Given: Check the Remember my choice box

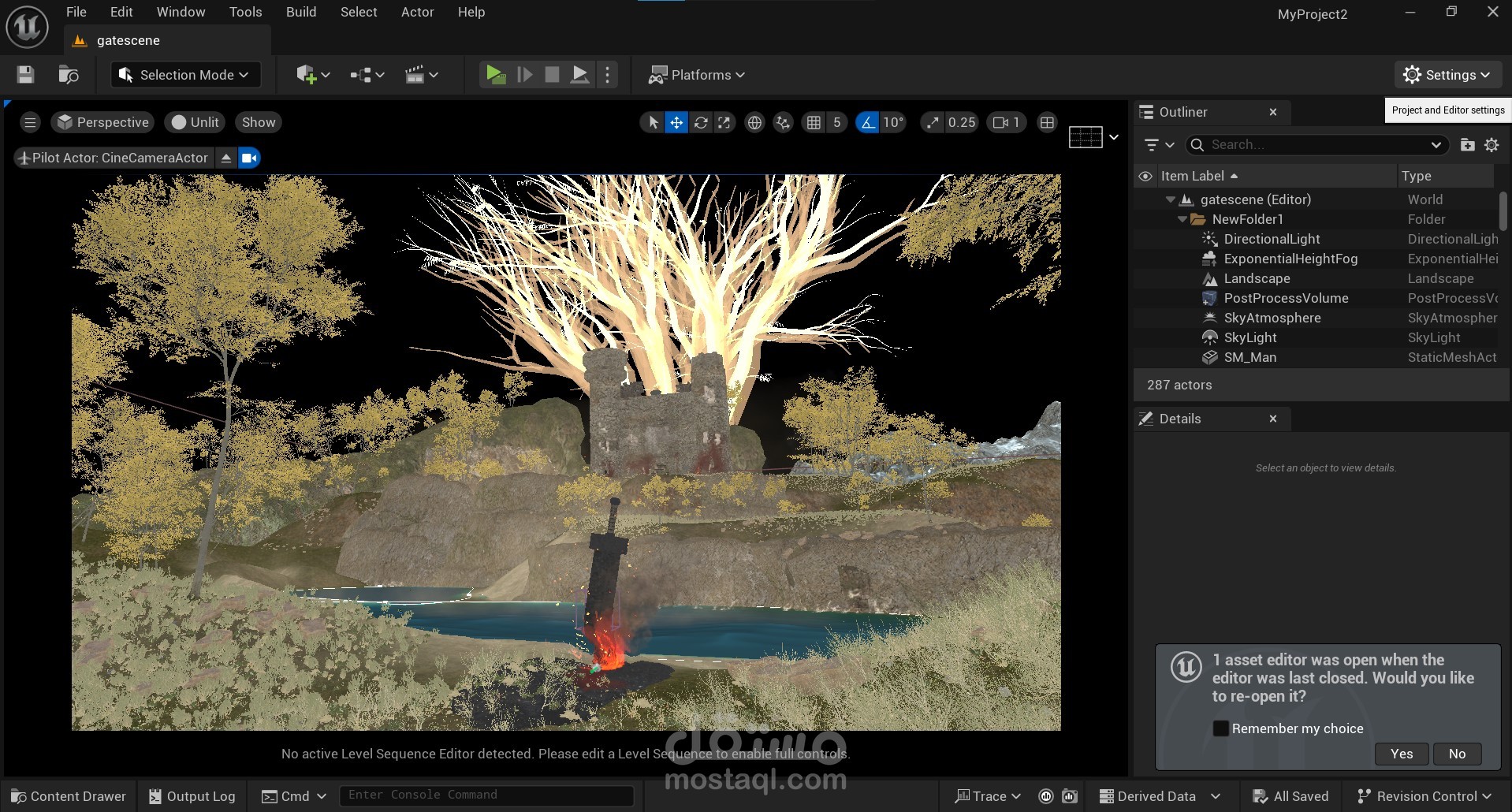Looking at the screenshot, I should click(1220, 728).
